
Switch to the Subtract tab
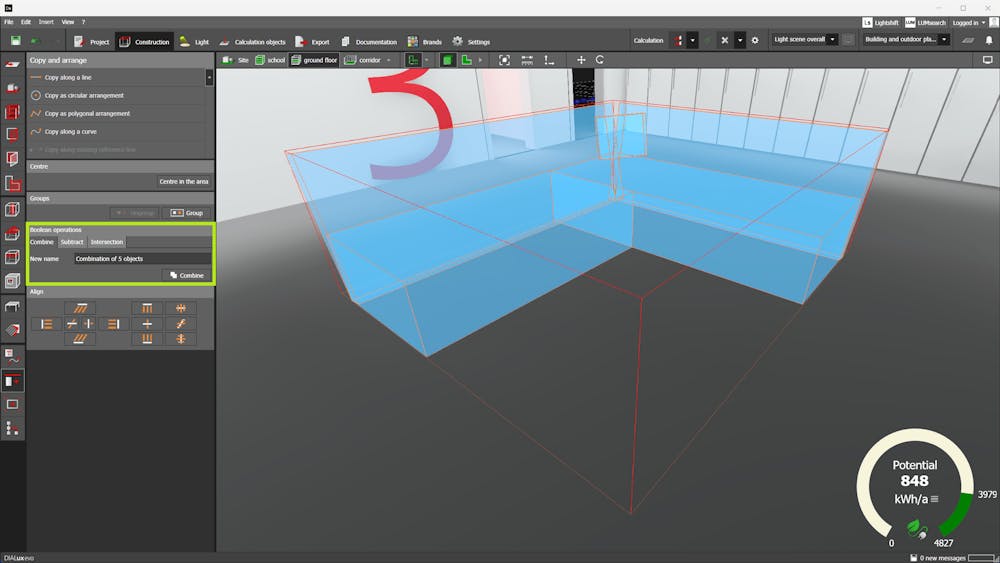pyautogui.click(x=72, y=242)
